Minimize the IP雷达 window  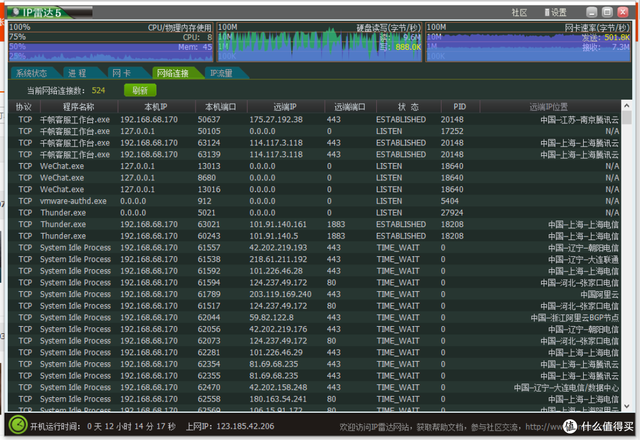[x=591, y=12]
